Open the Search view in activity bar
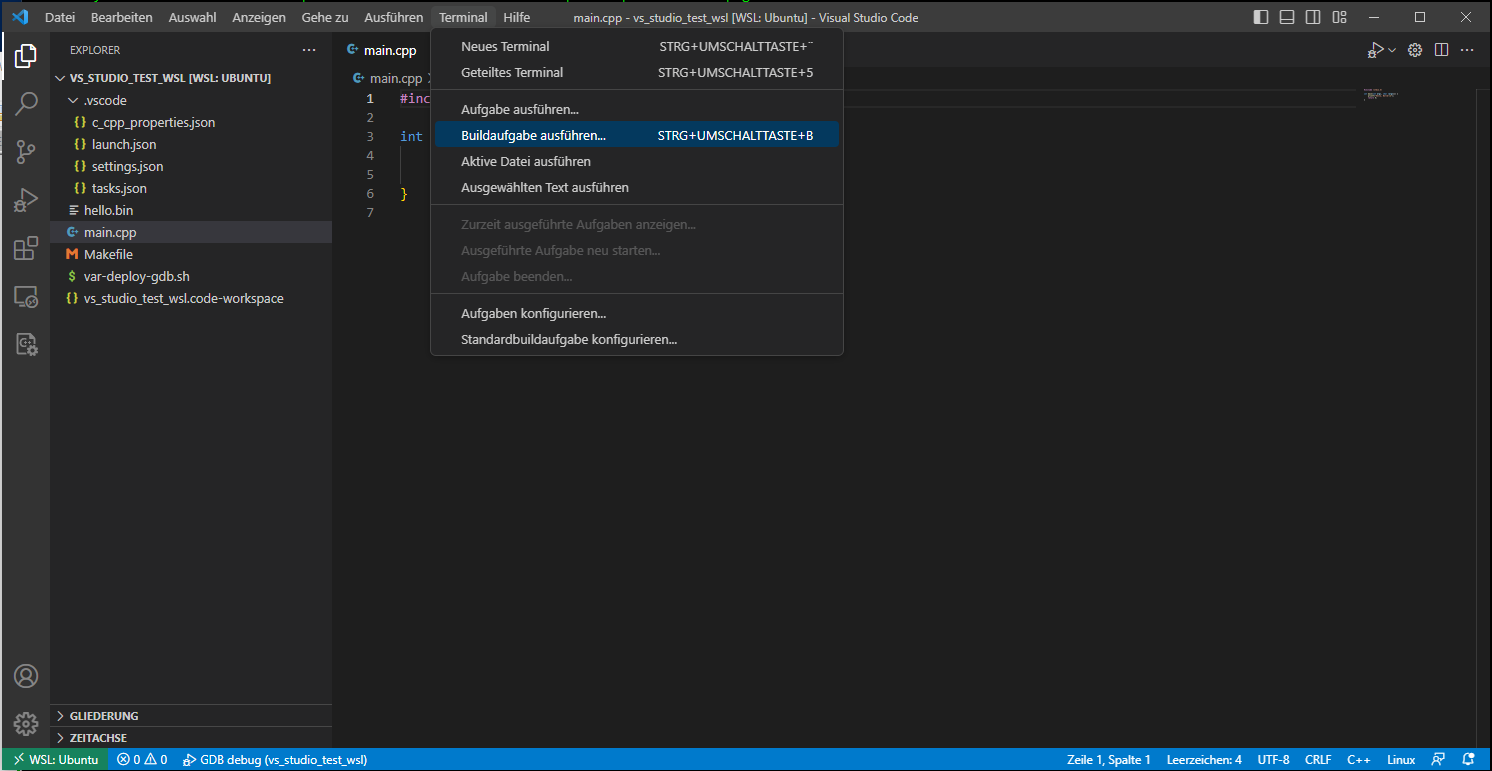The width and height of the screenshot is (1492, 771). pyautogui.click(x=26, y=103)
